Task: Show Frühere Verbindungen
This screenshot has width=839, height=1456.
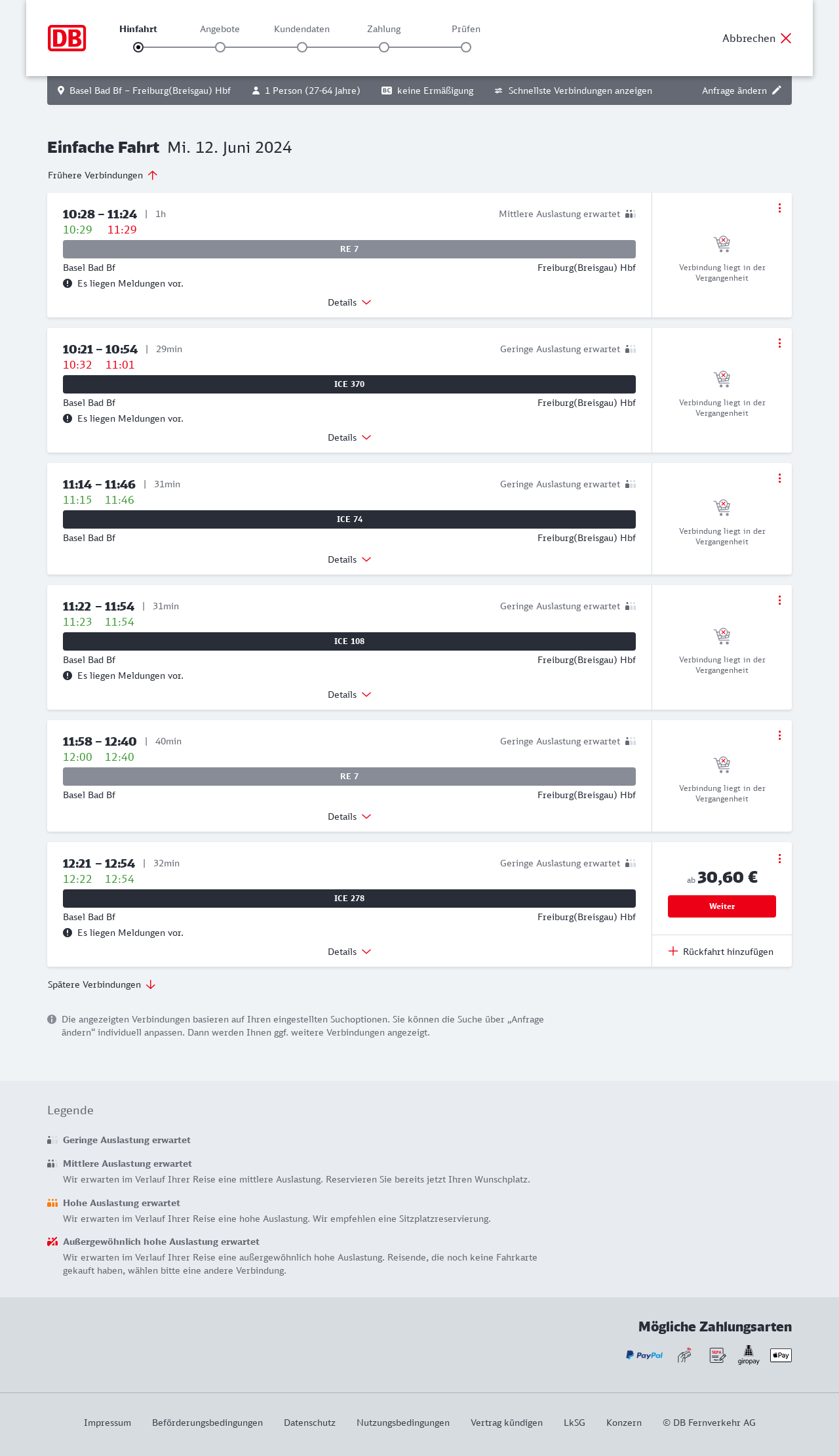Action: [103, 175]
